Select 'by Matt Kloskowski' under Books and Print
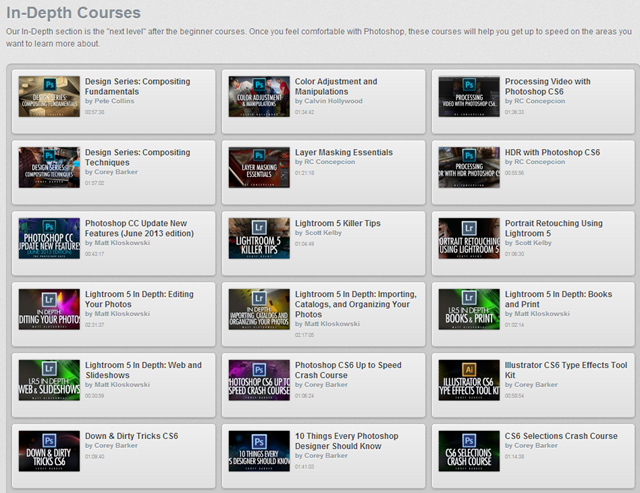The height and width of the screenshot is (493, 640). click(x=537, y=313)
